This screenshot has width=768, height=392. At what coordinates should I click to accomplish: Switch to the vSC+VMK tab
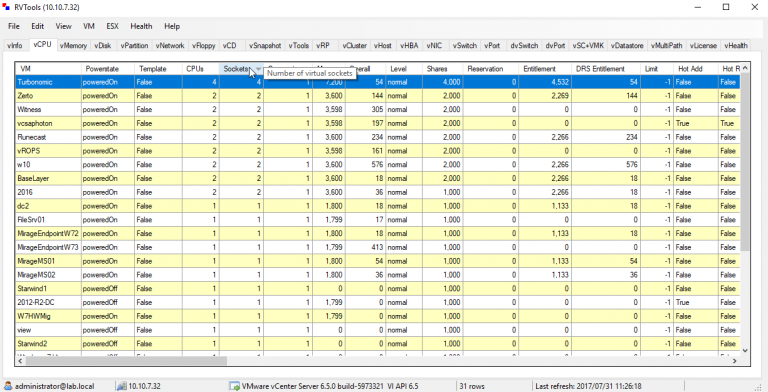[x=588, y=46]
